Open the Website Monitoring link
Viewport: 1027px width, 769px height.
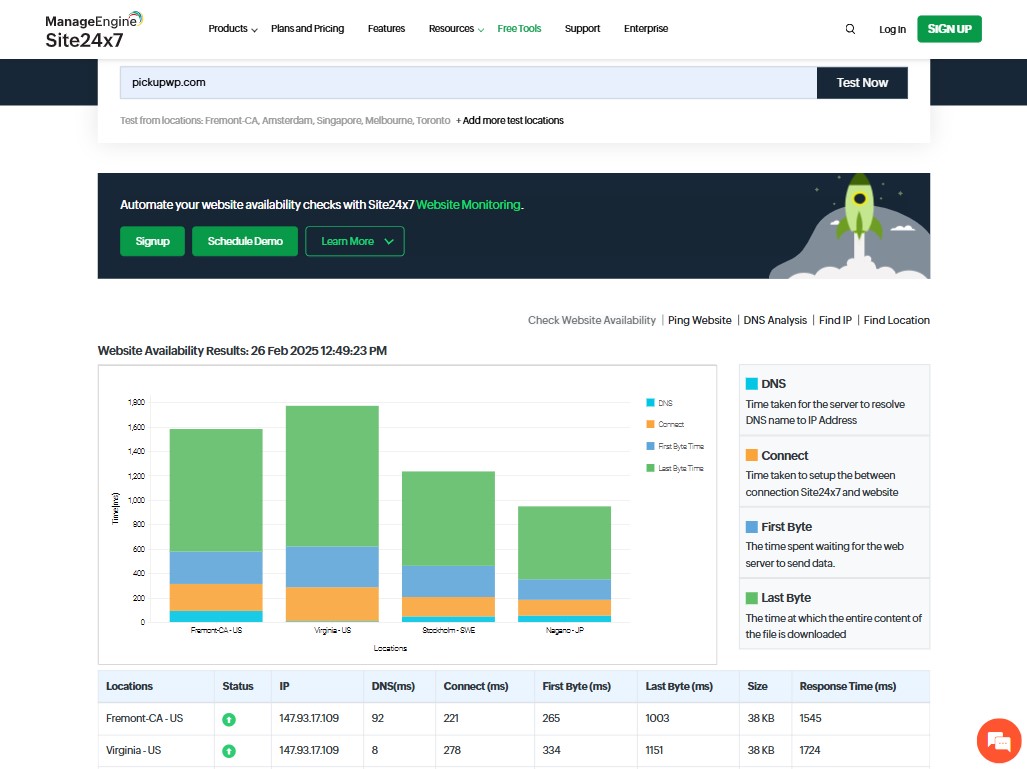[x=468, y=205]
